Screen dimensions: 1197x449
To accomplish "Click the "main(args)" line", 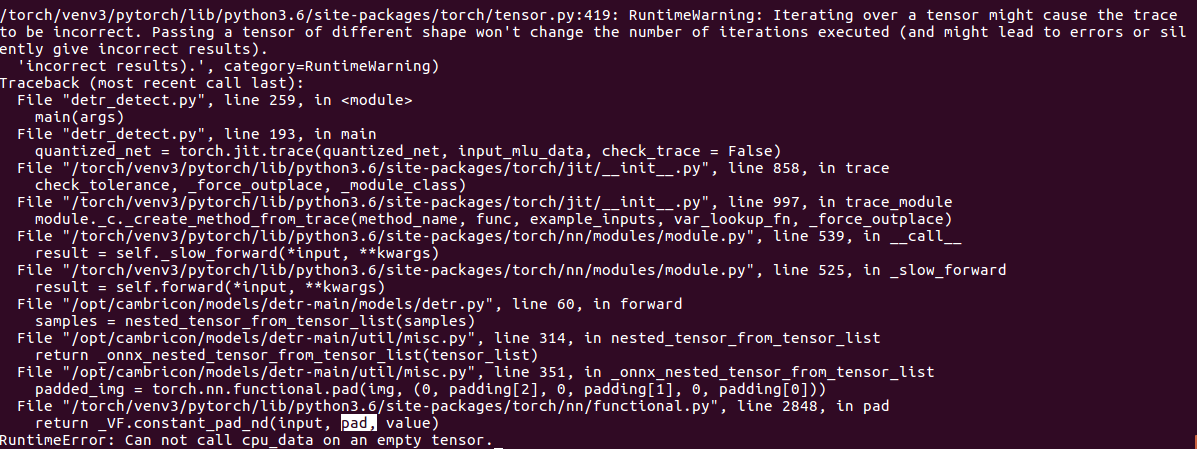I will (79, 118).
